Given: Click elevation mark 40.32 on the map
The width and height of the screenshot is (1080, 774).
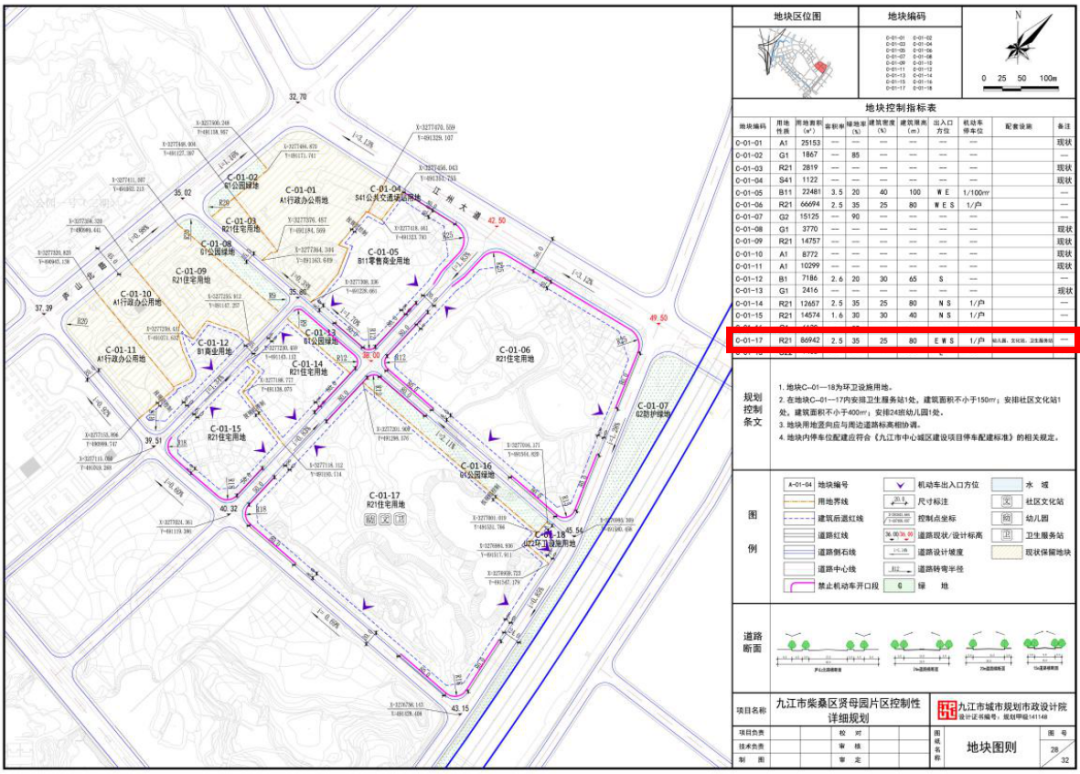Looking at the screenshot, I should click(x=228, y=509).
